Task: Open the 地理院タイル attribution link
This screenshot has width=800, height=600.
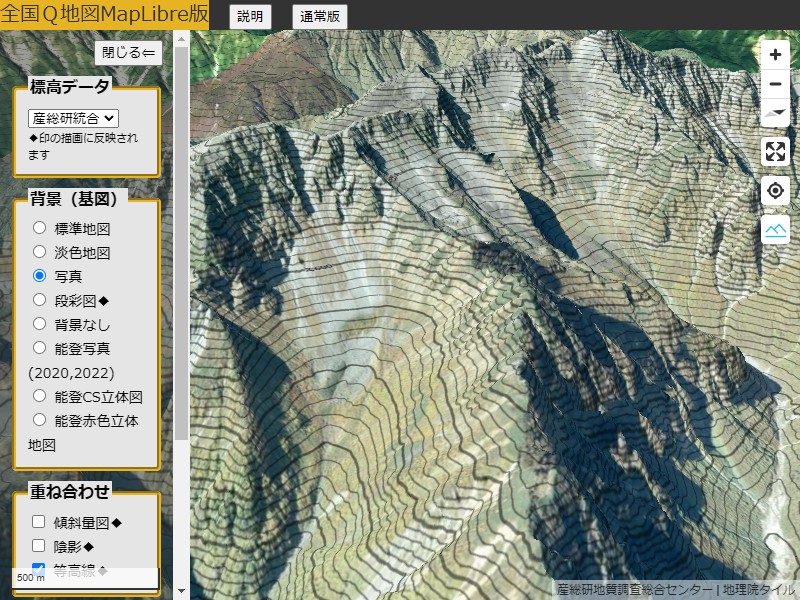Action: pyautogui.click(x=762, y=591)
